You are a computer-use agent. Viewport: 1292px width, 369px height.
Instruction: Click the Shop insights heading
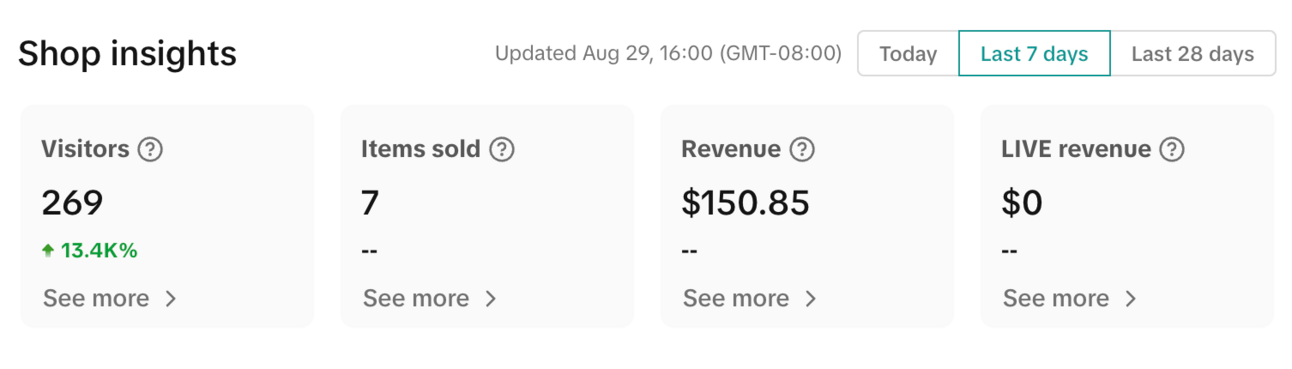127,53
